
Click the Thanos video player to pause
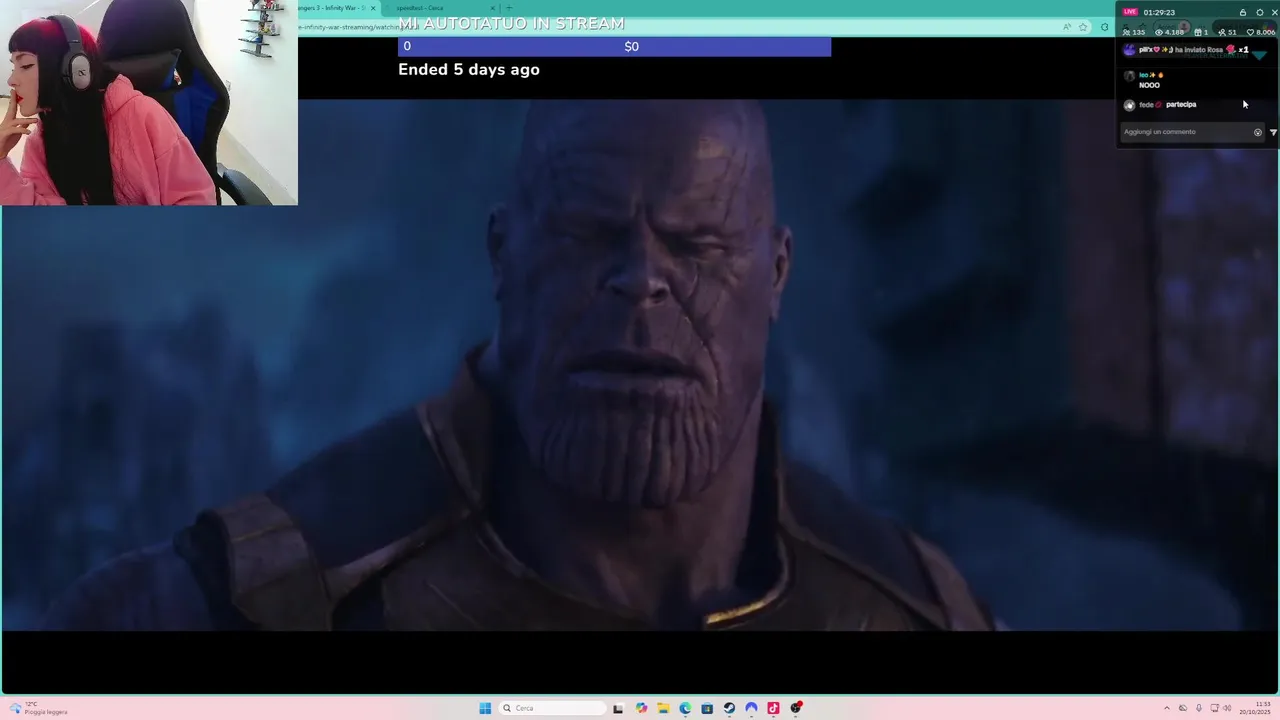pyautogui.click(x=640, y=365)
